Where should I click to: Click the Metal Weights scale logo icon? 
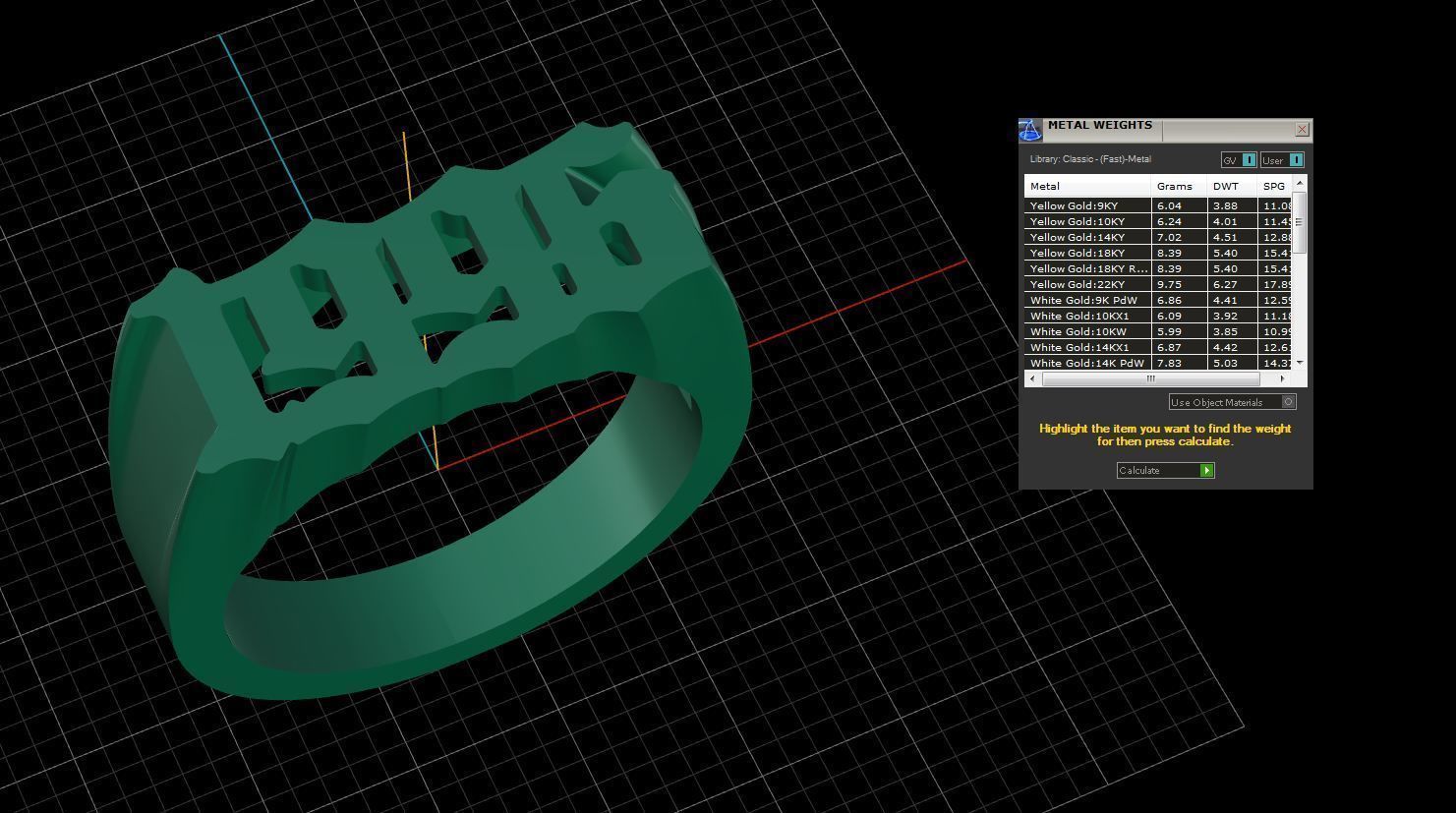click(x=1029, y=130)
